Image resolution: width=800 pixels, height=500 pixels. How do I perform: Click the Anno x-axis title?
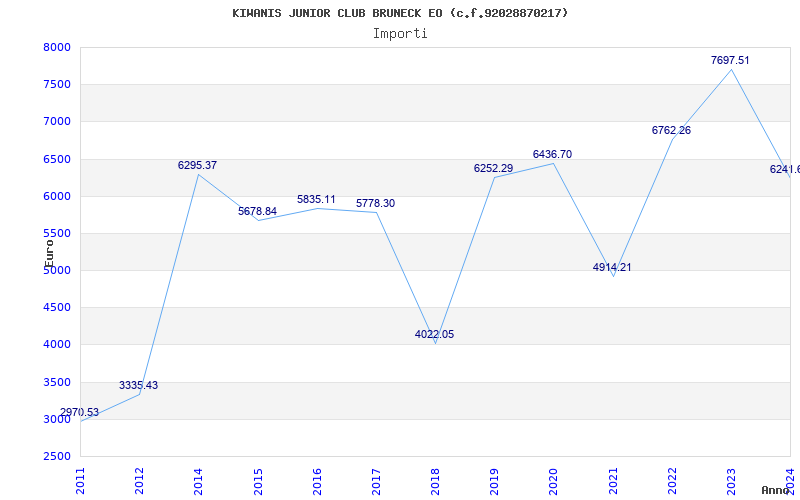click(775, 490)
